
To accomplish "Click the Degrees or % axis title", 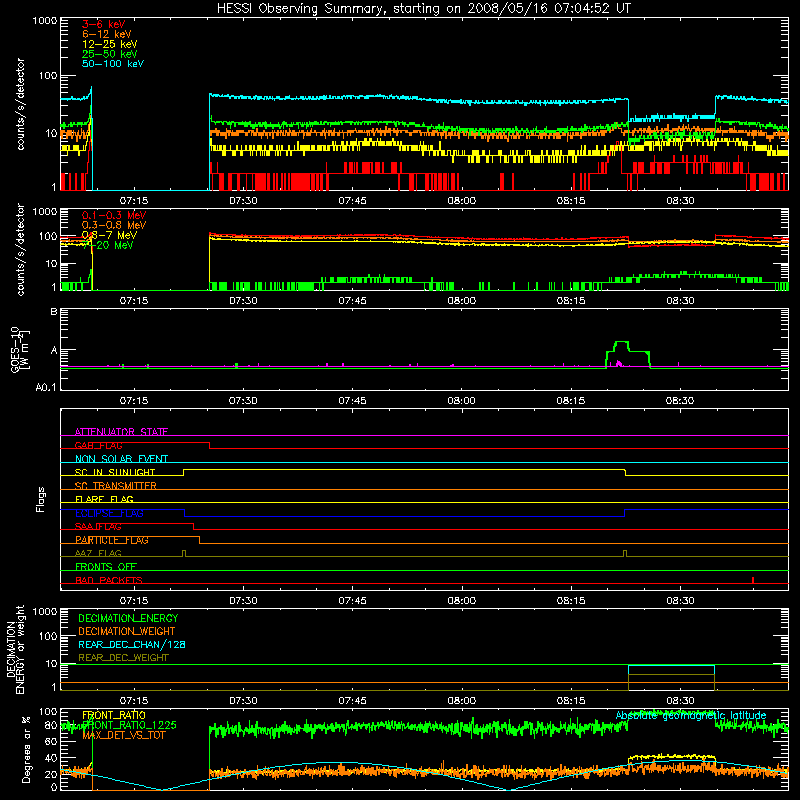I will [x=26, y=750].
